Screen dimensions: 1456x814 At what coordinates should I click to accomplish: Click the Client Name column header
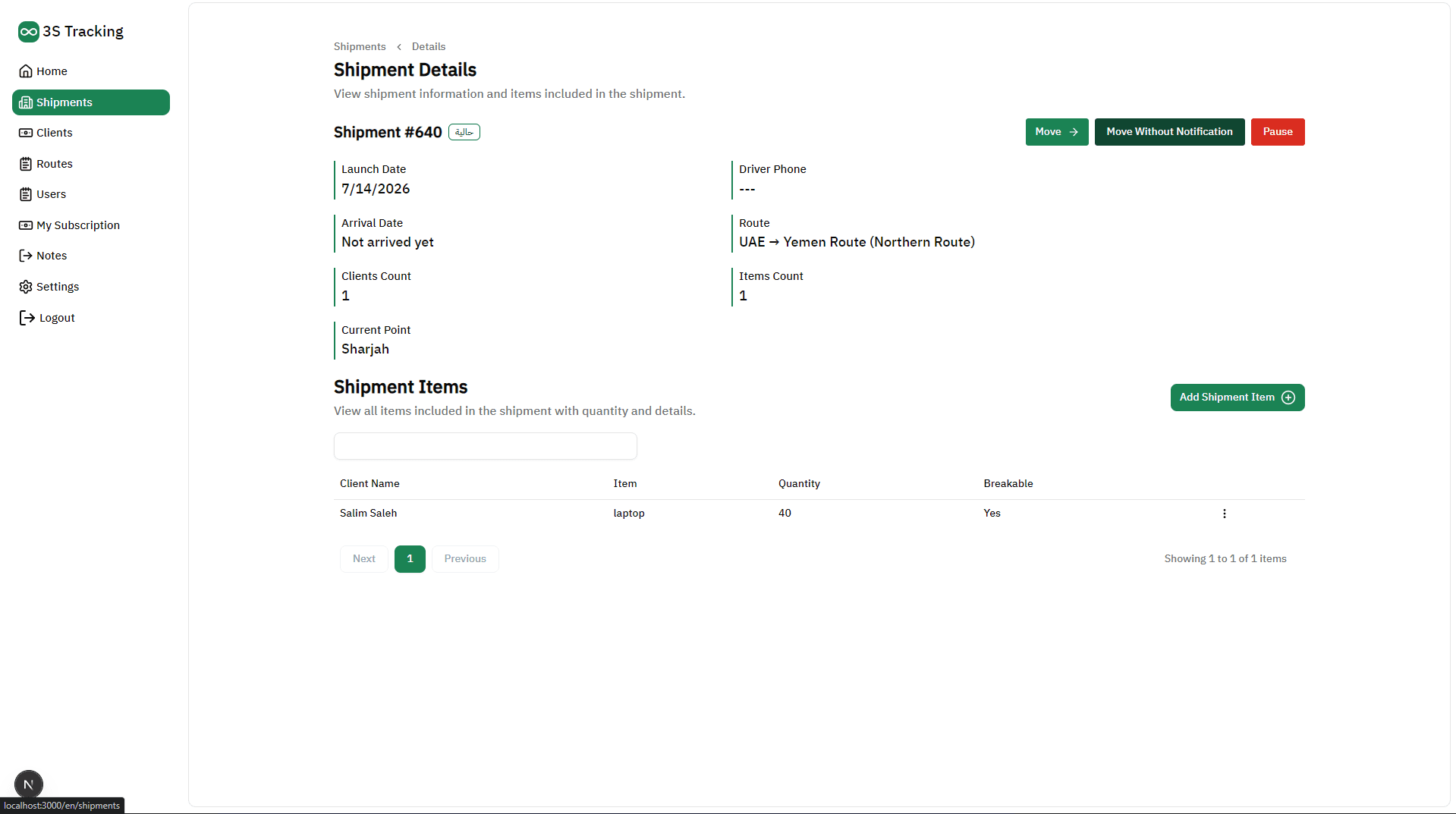pyautogui.click(x=370, y=484)
